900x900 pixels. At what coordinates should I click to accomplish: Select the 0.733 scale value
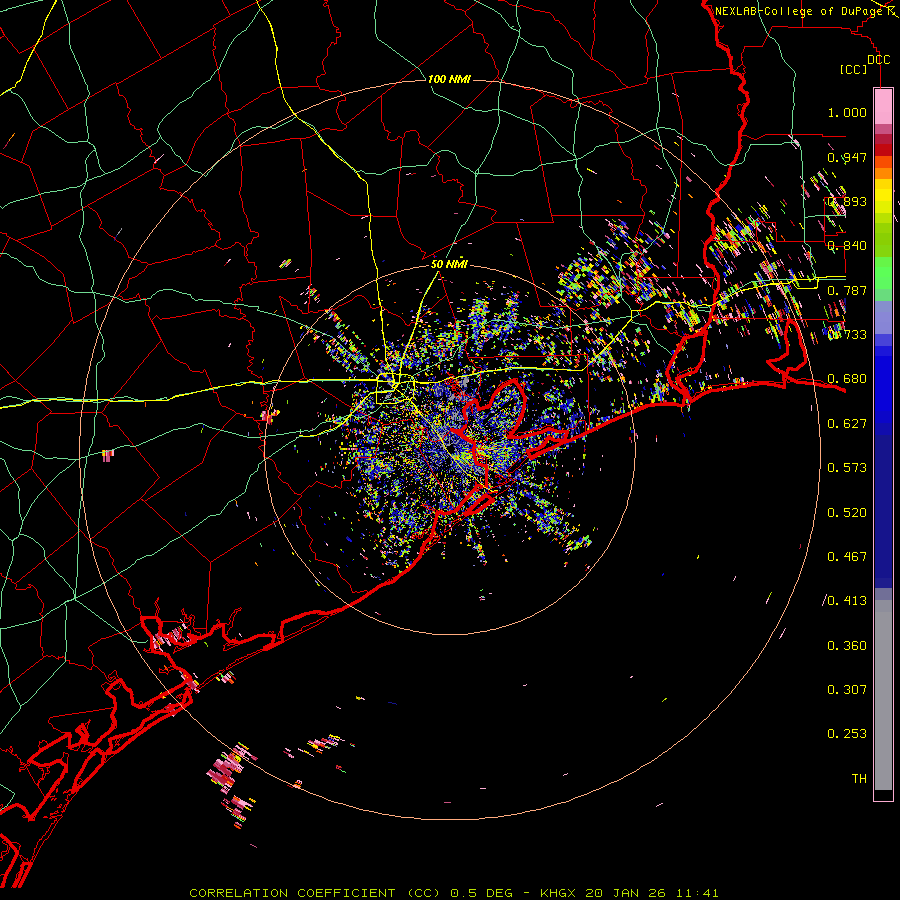click(847, 335)
